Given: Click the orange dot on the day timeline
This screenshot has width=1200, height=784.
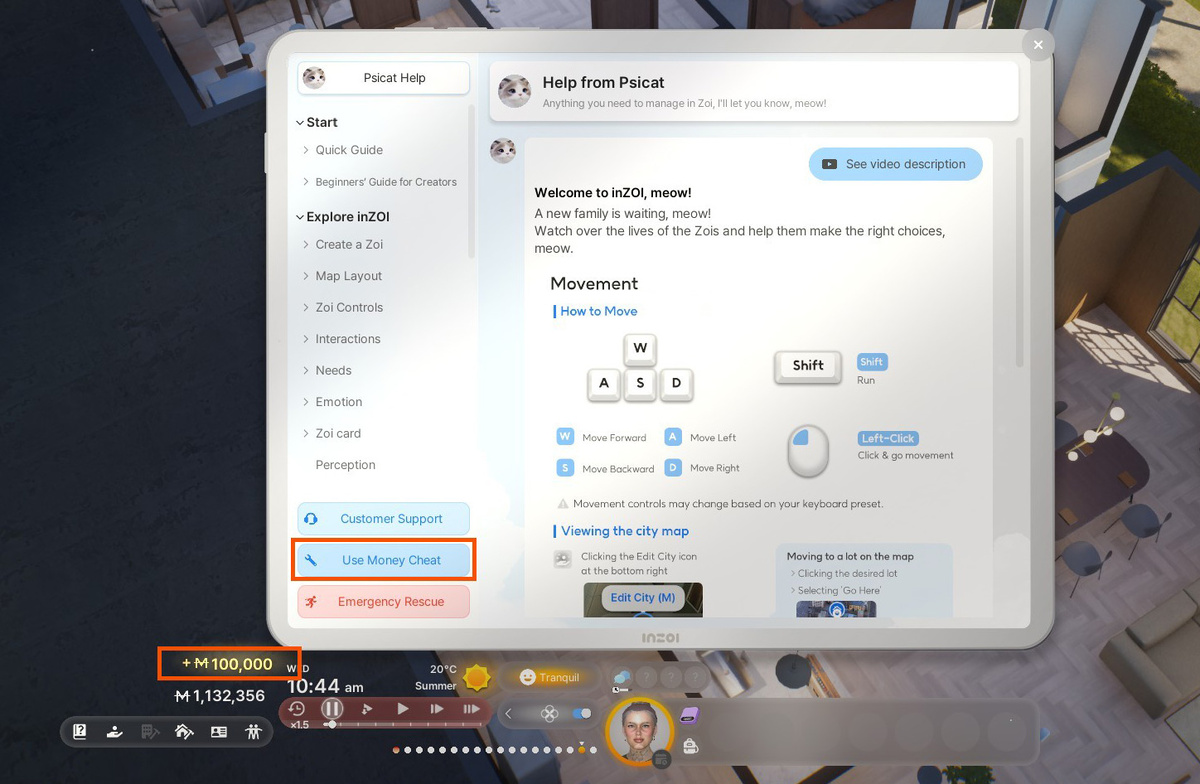Looking at the screenshot, I should (582, 750).
